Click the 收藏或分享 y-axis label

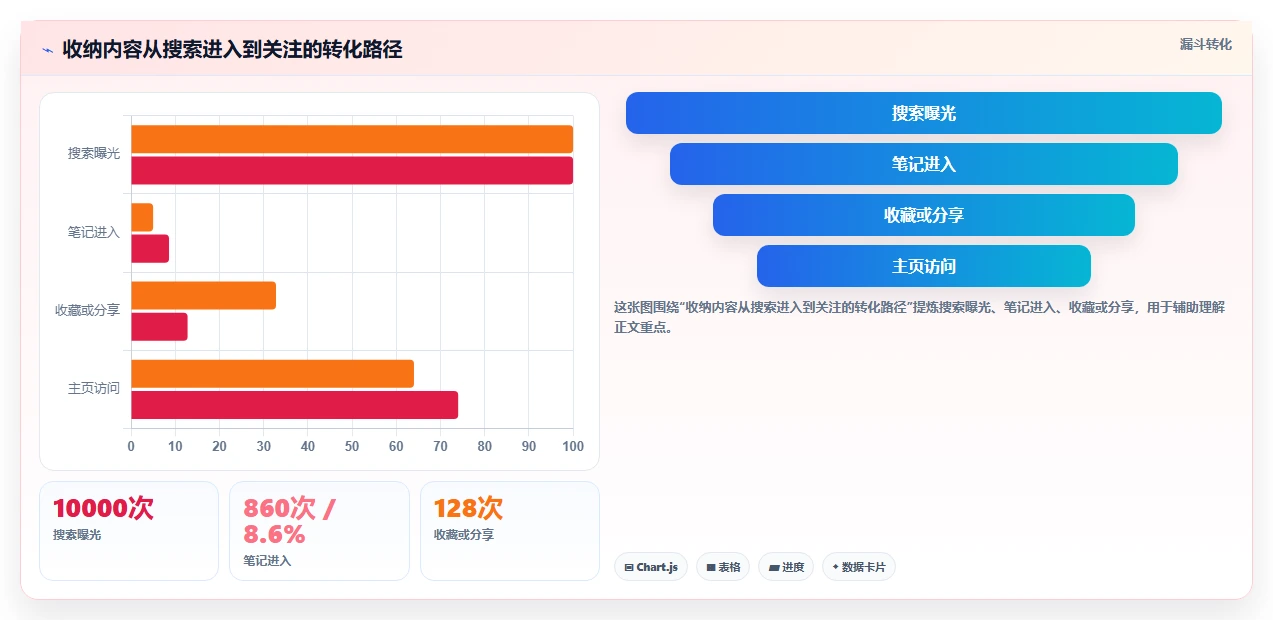pyautogui.click(x=88, y=310)
